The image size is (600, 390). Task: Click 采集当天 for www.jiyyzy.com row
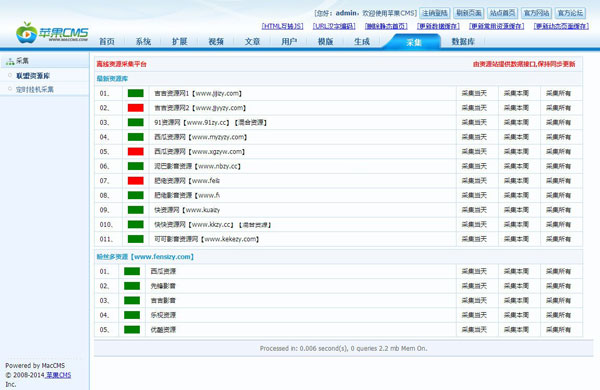(474, 108)
